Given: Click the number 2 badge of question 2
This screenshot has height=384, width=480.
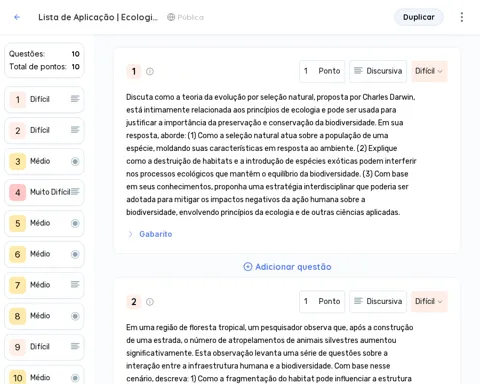Looking at the screenshot, I should coord(134,302).
